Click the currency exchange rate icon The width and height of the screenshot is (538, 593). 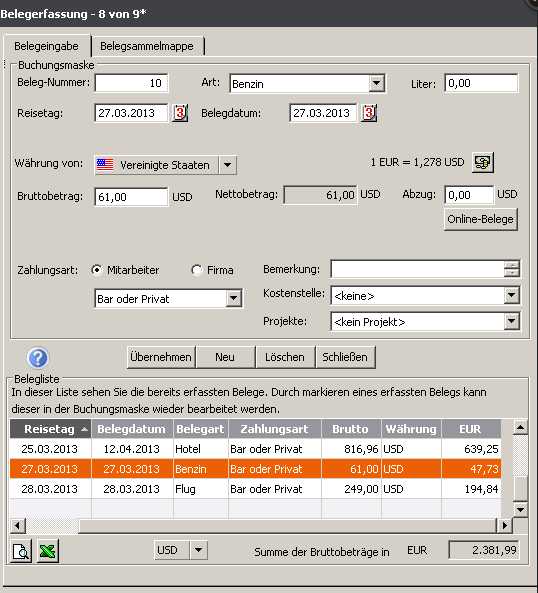483,163
